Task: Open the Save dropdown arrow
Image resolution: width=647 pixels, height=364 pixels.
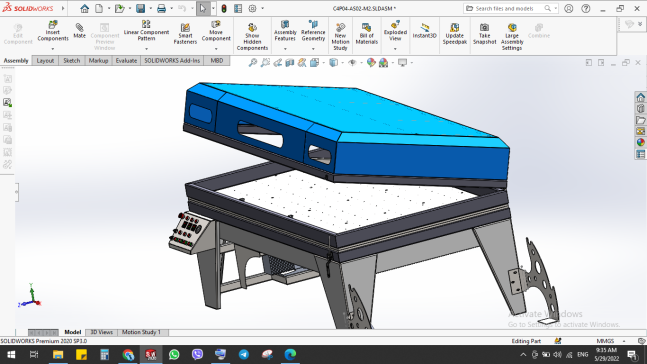Action: [151, 8]
